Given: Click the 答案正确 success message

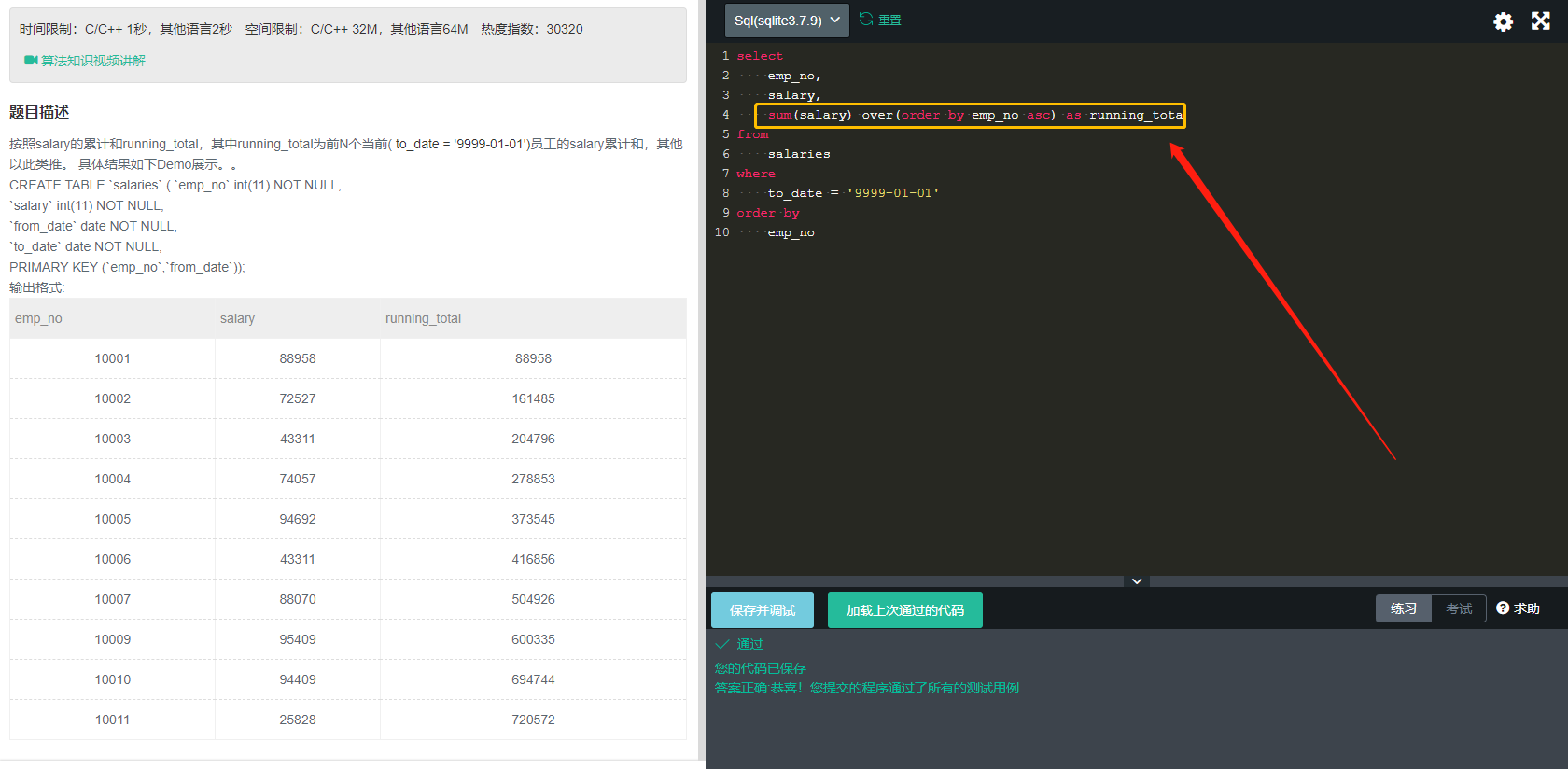Looking at the screenshot, I should [x=867, y=688].
